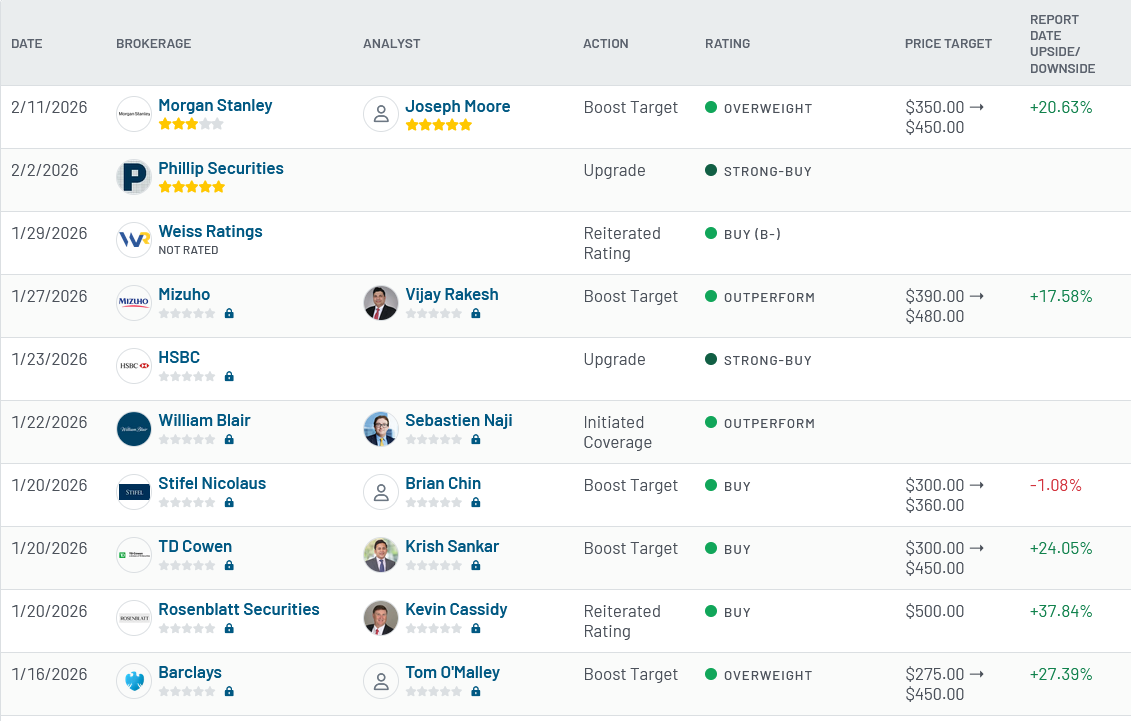Click the Phillip Securities logo icon
Screen dimensions: 1131x721
pyautogui.click(x=134, y=177)
